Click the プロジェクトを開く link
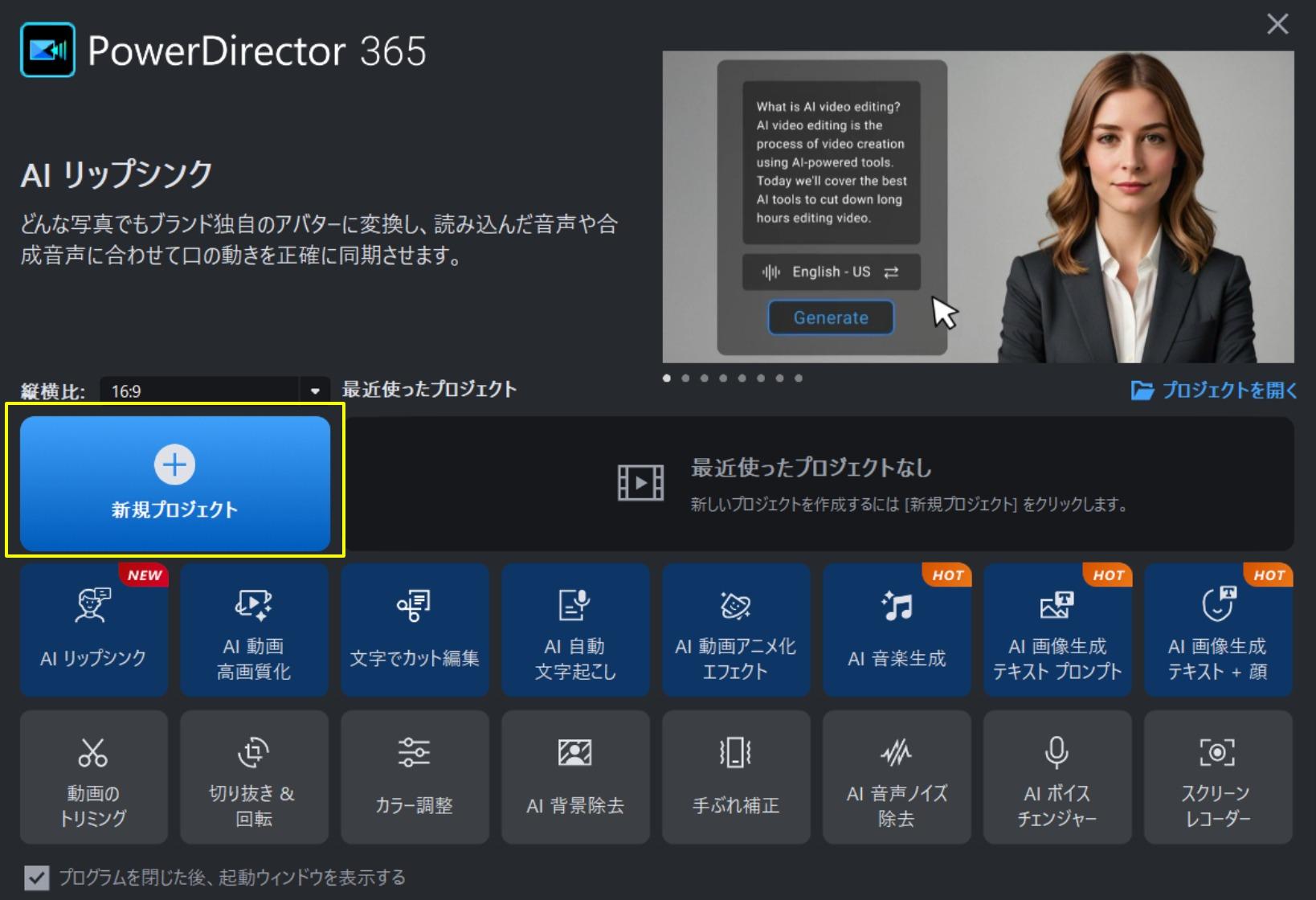 coord(1229,391)
